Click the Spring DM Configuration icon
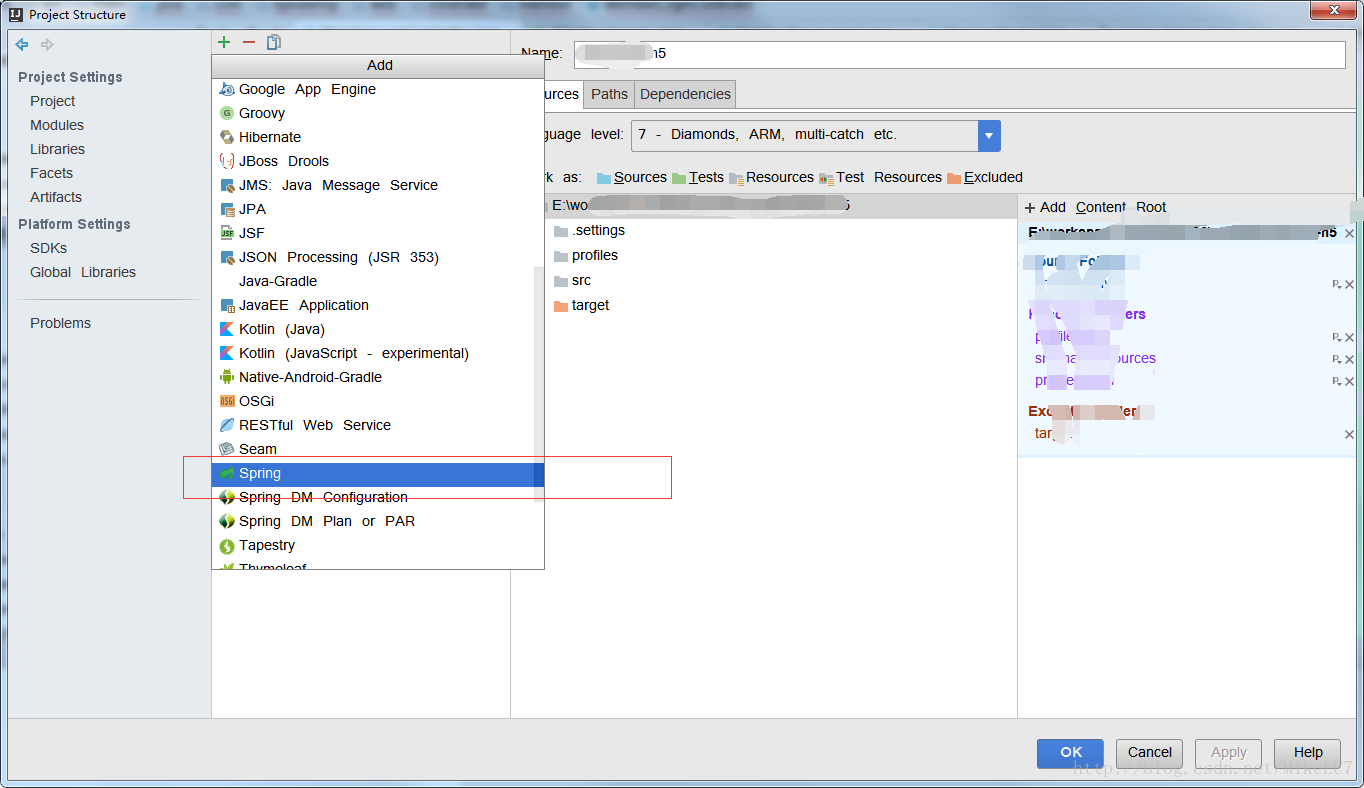Viewport: 1364px width, 788px height. click(227, 497)
